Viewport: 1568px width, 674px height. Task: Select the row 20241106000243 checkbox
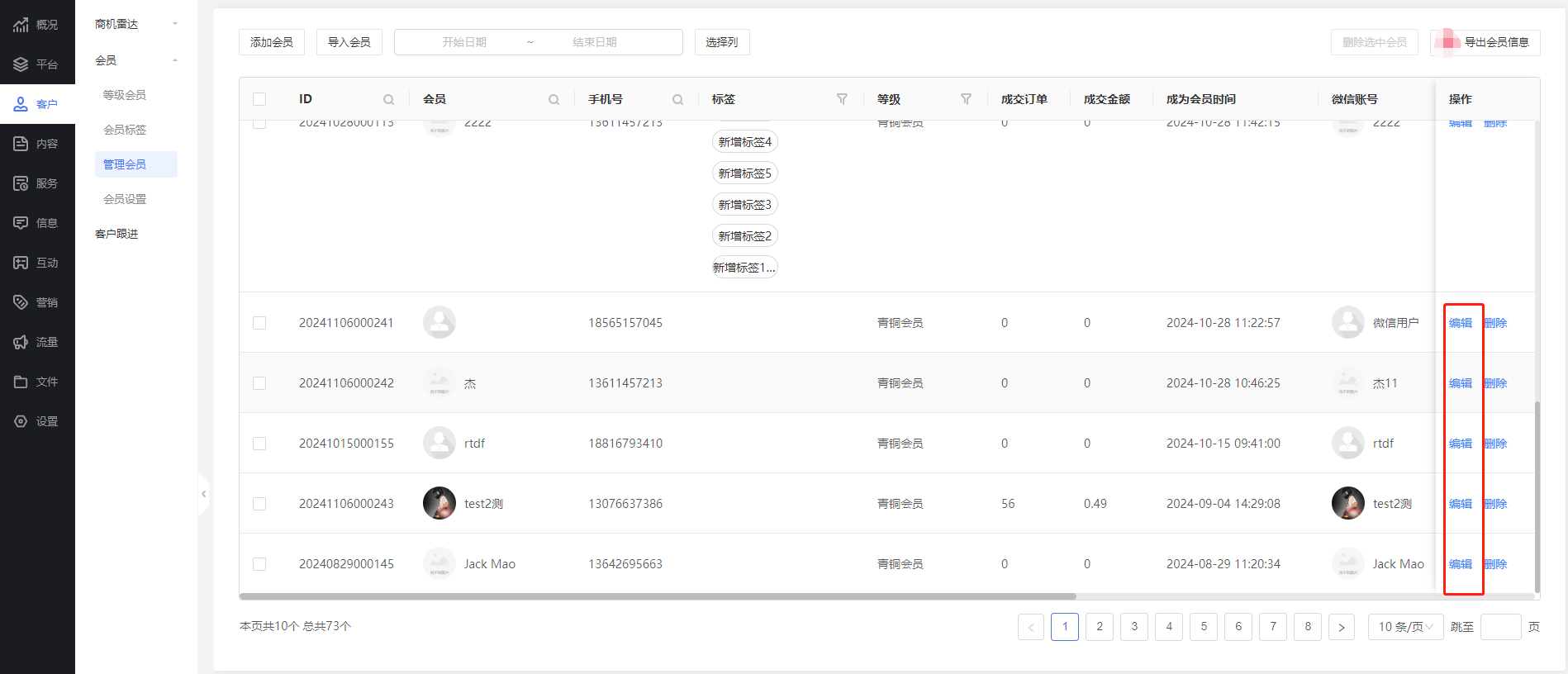coord(259,504)
